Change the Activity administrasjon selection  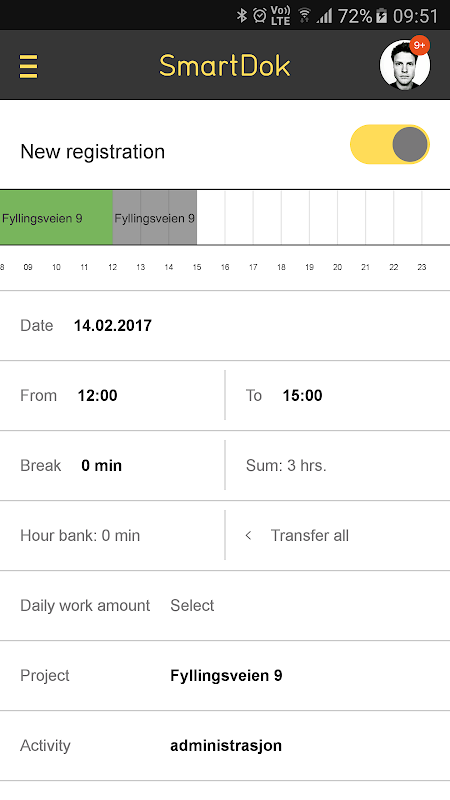pos(225,745)
